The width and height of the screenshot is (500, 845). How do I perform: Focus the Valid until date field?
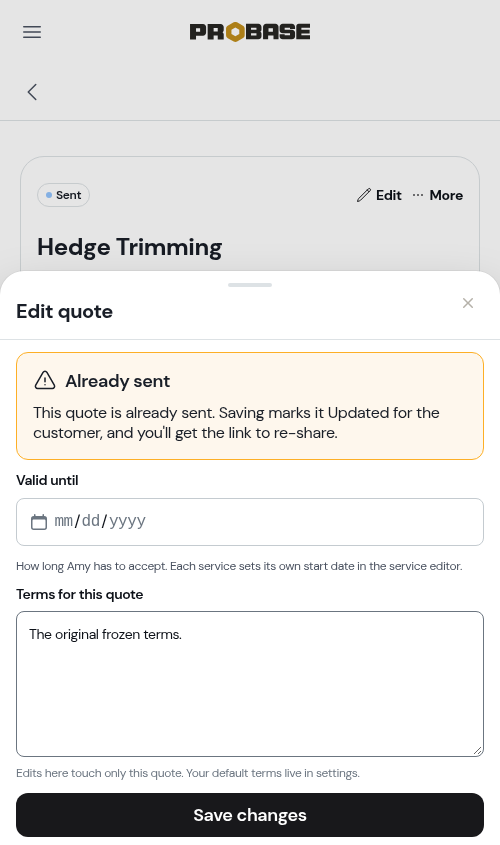tap(250, 522)
